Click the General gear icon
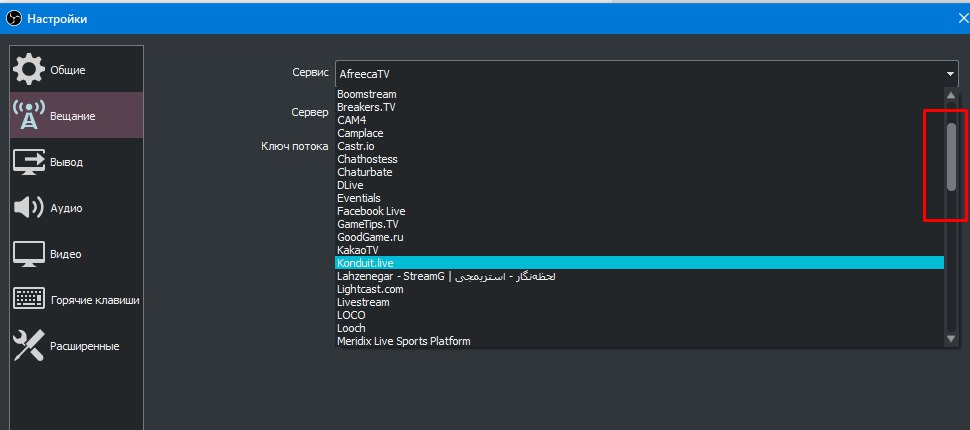970x430 pixels. 28,70
